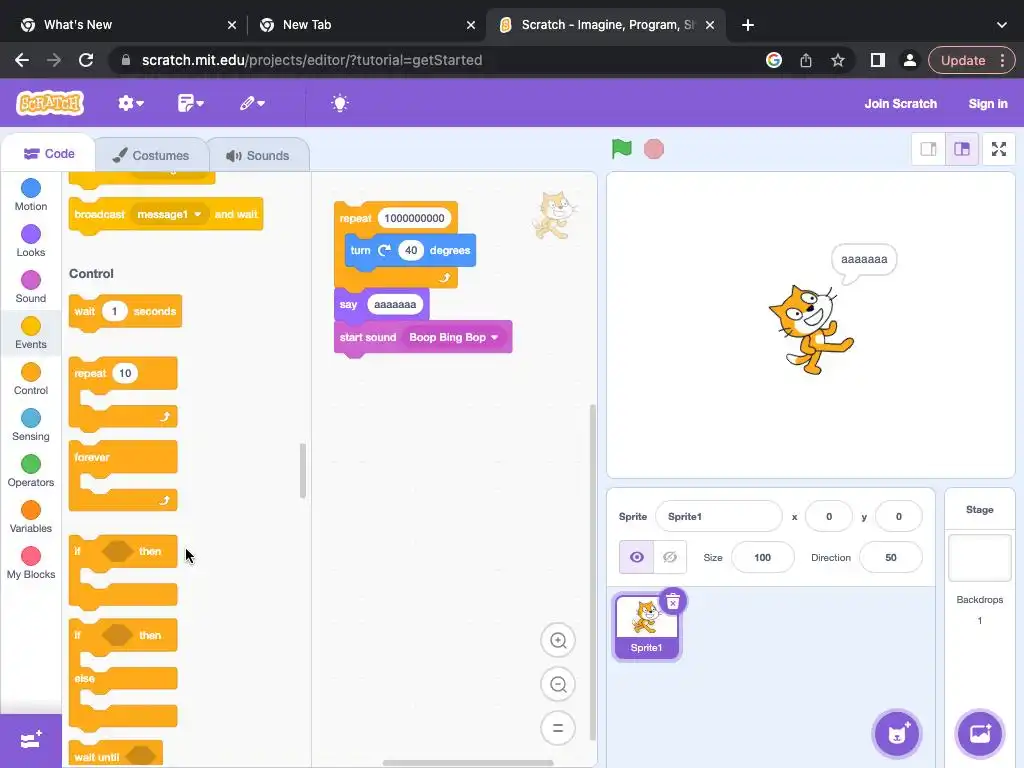Select the Sprite1 thumbnail
The height and width of the screenshot is (768, 1024).
click(647, 628)
